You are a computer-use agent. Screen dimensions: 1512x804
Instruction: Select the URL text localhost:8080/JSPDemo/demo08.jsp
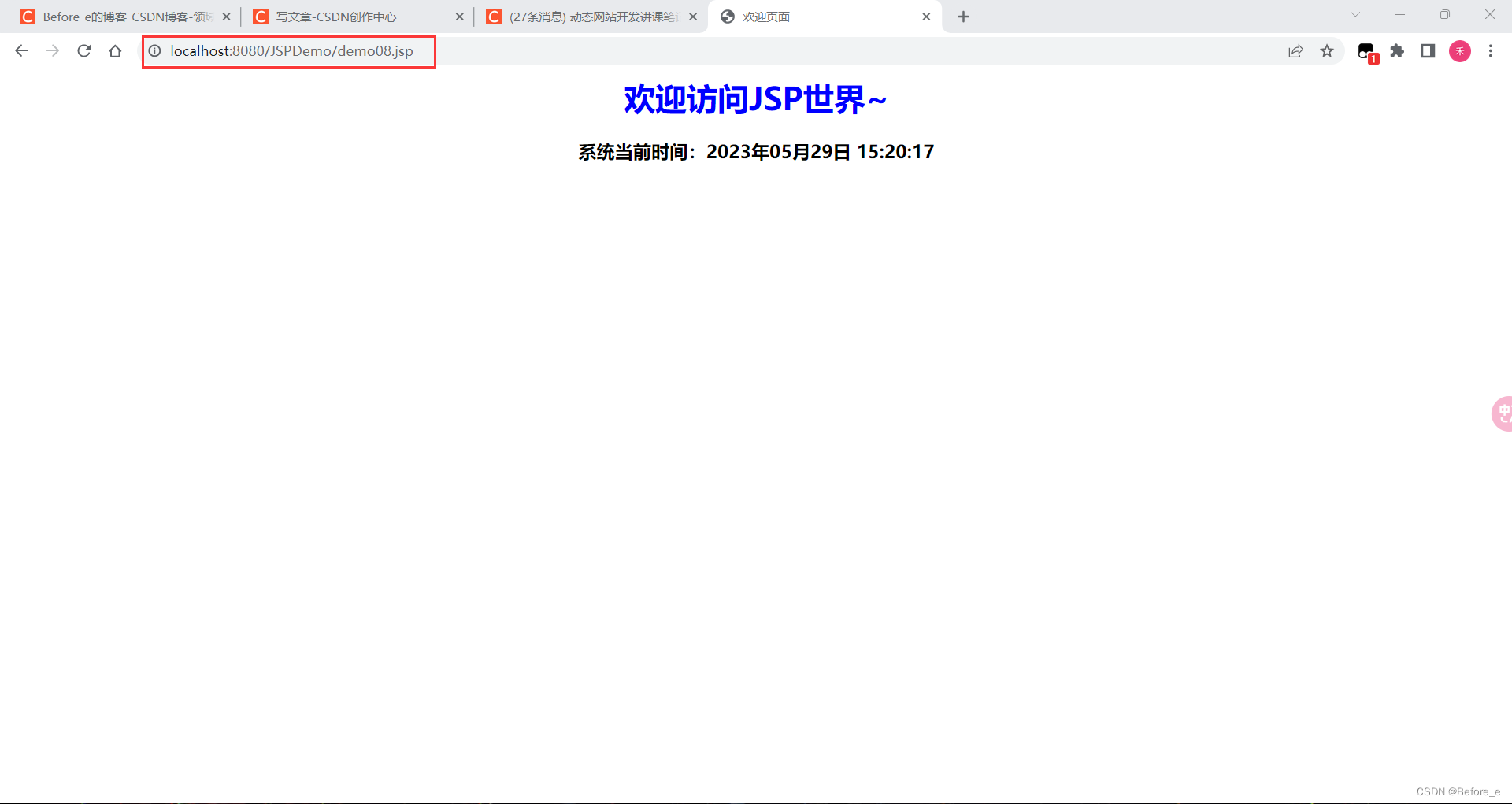pyautogui.click(x=291, y=51)
